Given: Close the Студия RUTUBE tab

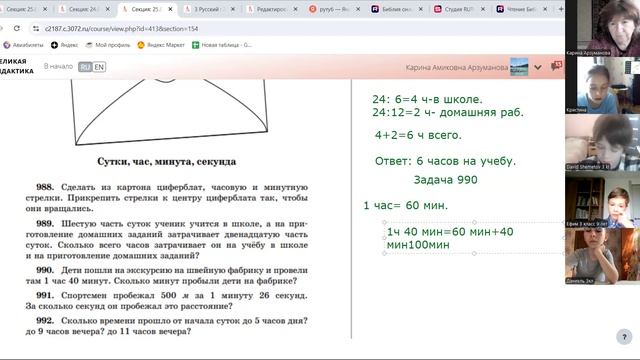Looking at the screenshot, I should point(483,9).
